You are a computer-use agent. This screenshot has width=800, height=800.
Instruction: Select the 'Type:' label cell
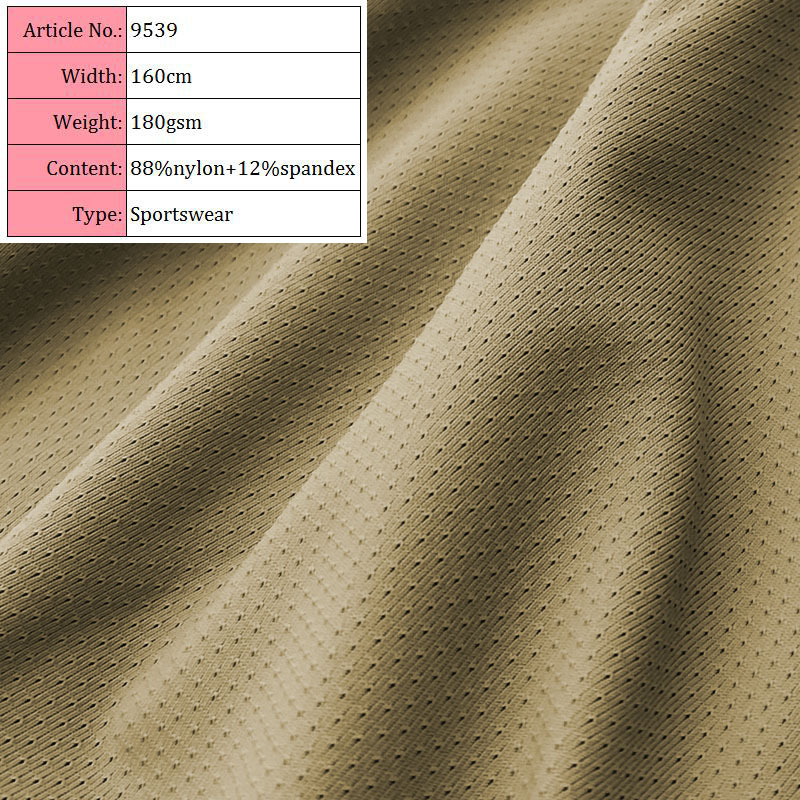(67, 213)
